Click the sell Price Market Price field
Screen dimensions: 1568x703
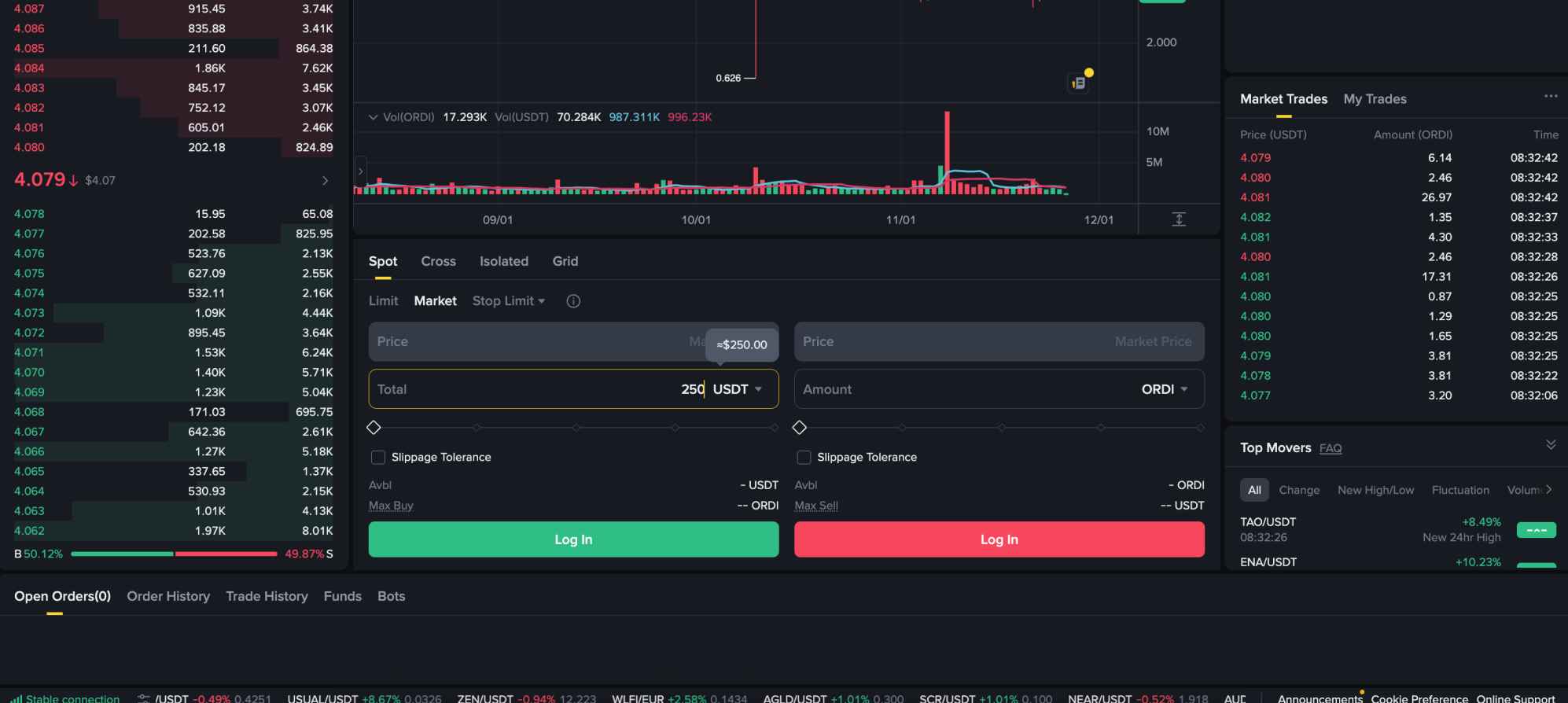999,341
